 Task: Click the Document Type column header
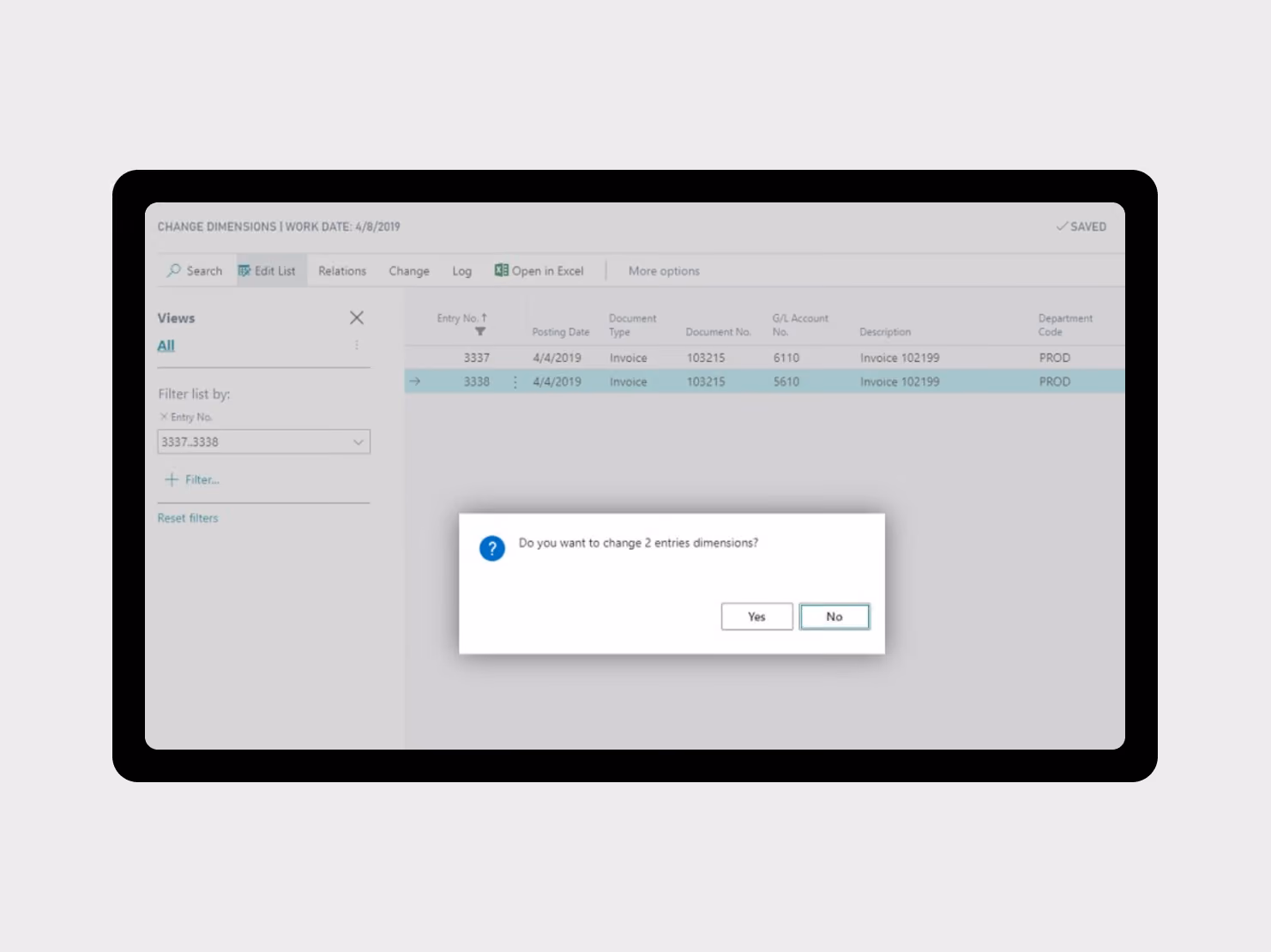click(633, 325)
